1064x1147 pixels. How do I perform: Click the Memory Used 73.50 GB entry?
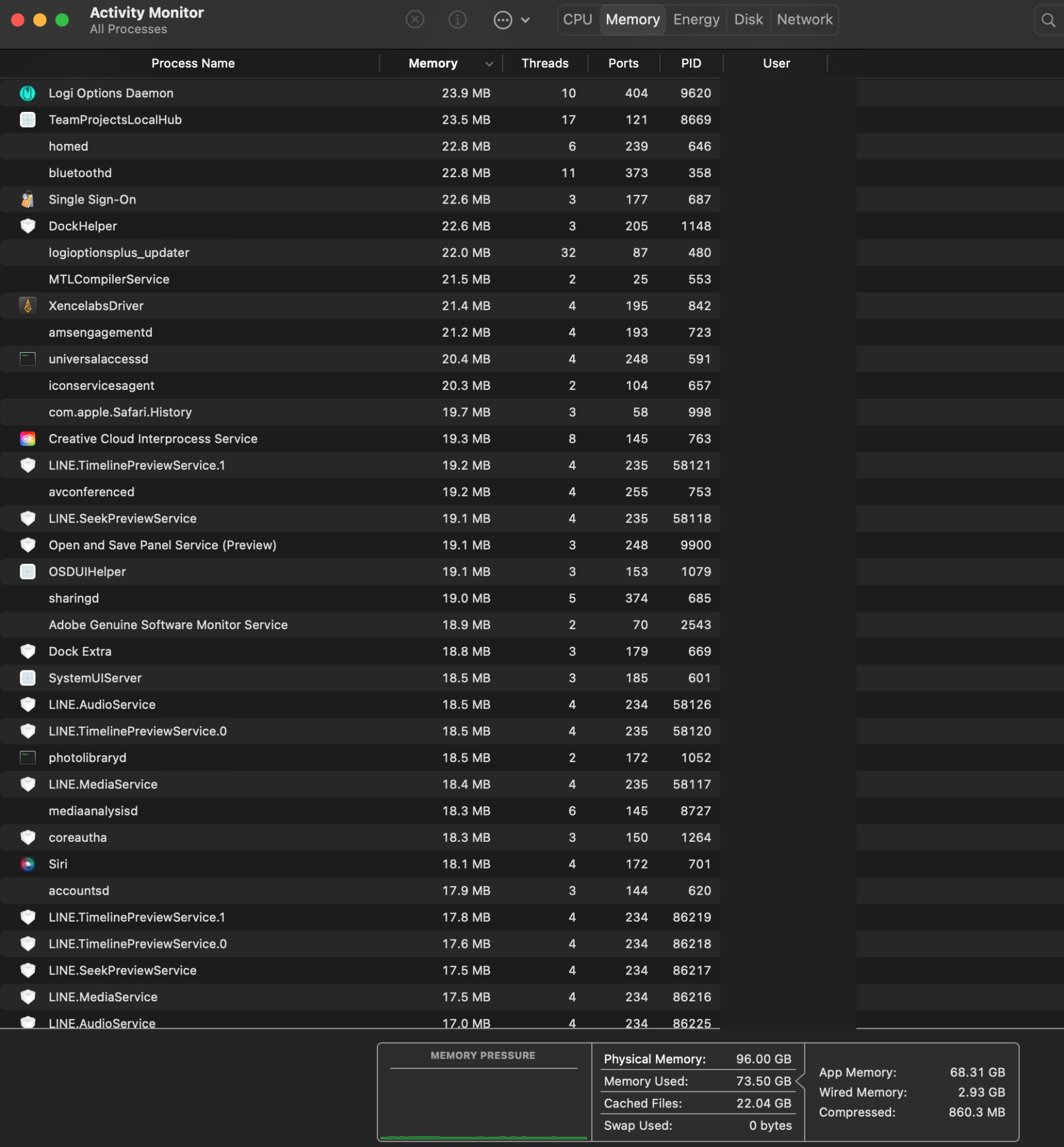(697, 1081)
